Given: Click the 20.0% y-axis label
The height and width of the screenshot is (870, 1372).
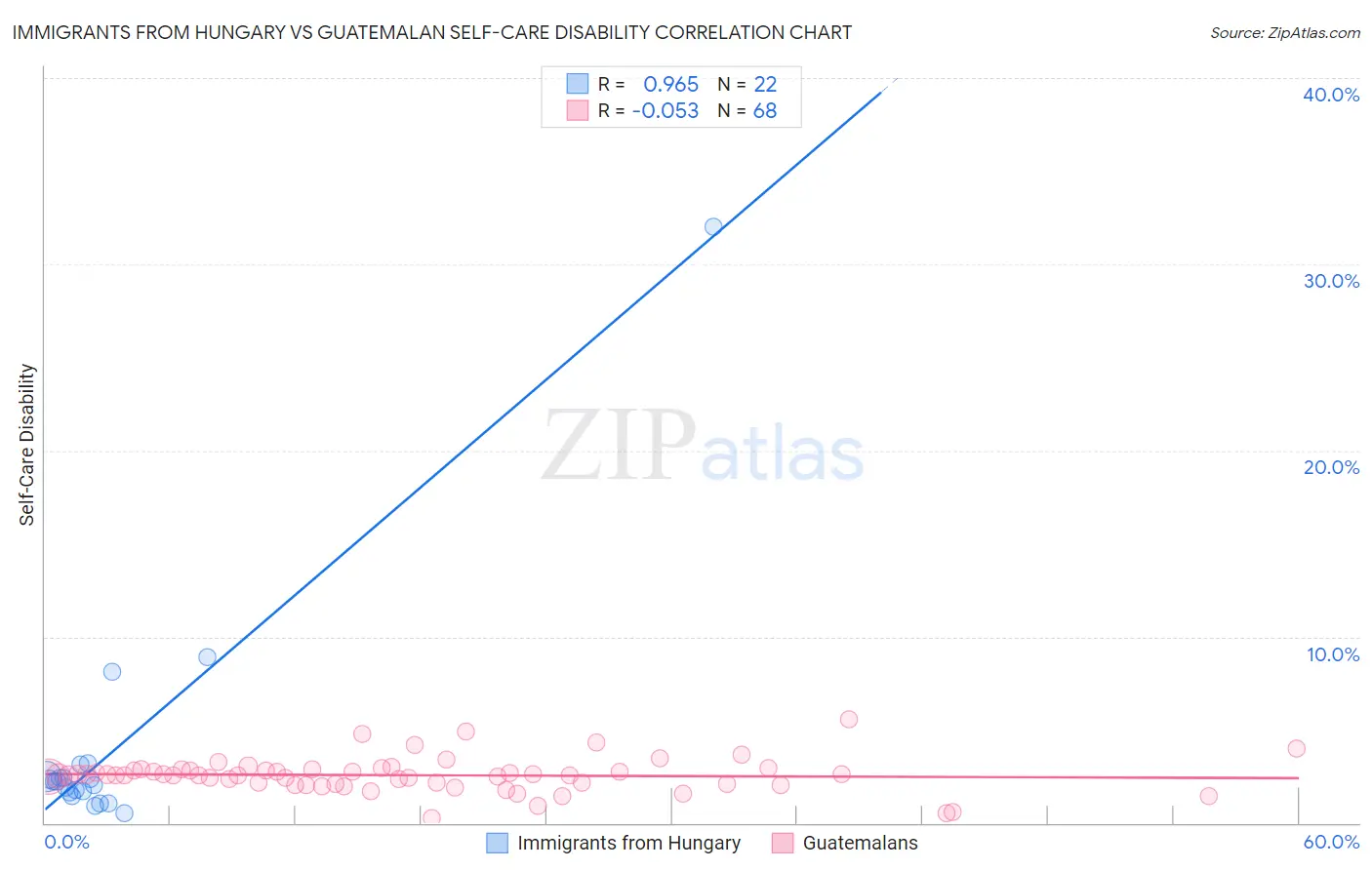Looking at the screenshot, I should click(x=1331, y=467).
